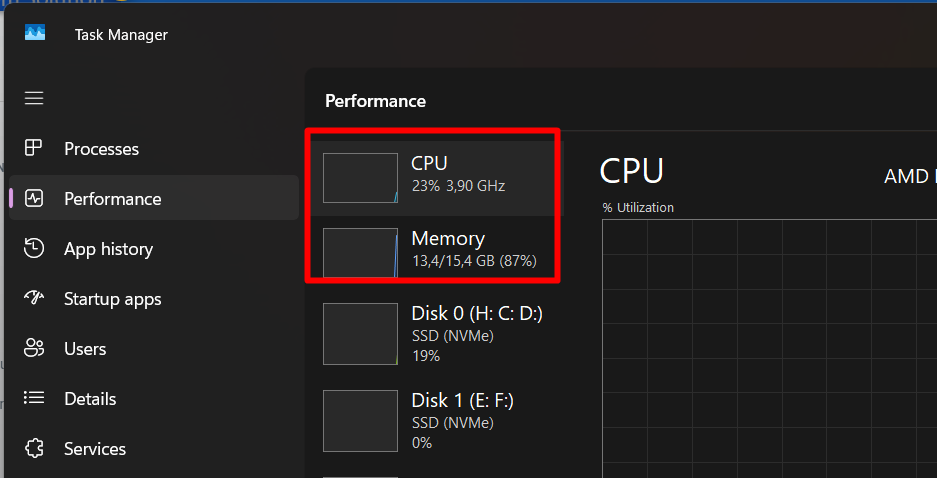Click the Details list icon
Viewport: 937px width, 478px height.
click(33, 399)
